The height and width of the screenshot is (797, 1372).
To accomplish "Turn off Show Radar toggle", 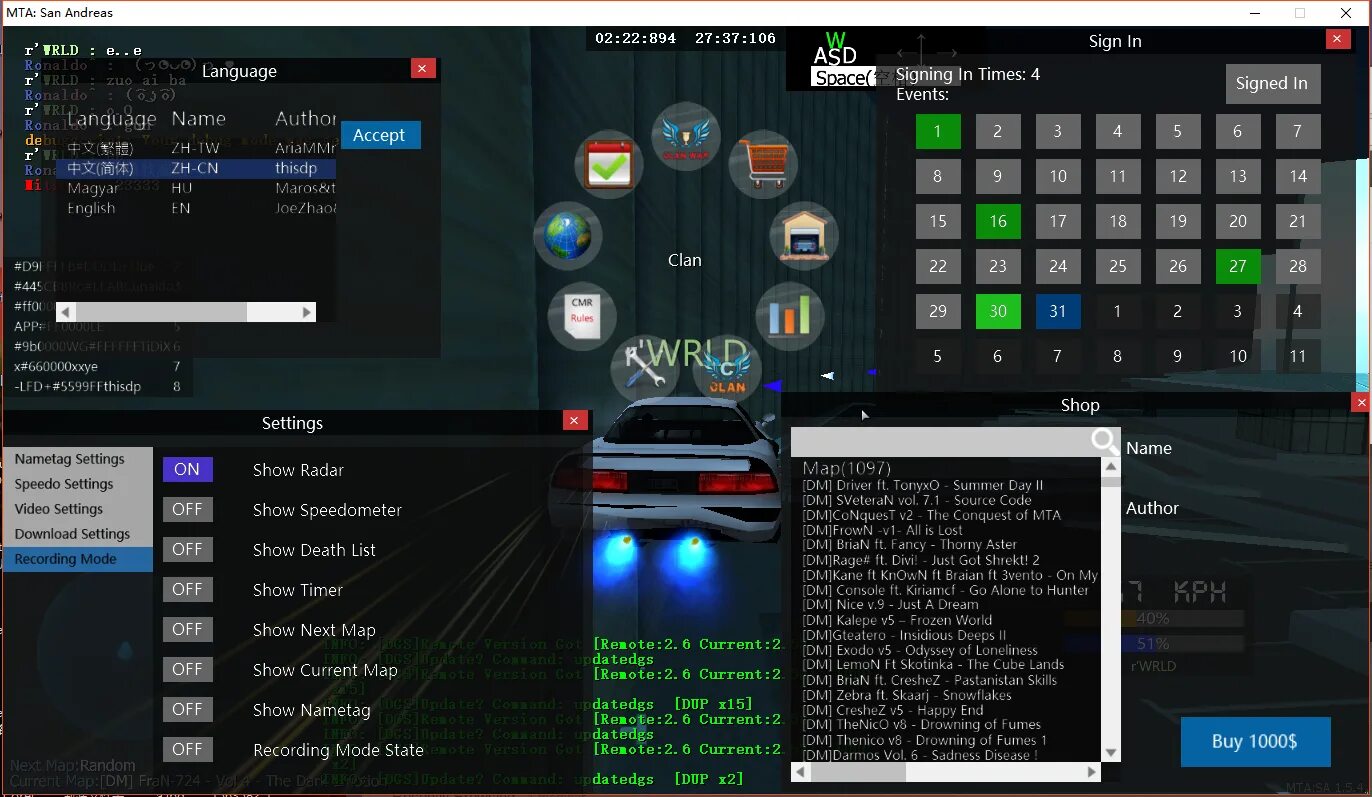I will tap(188, 469).
